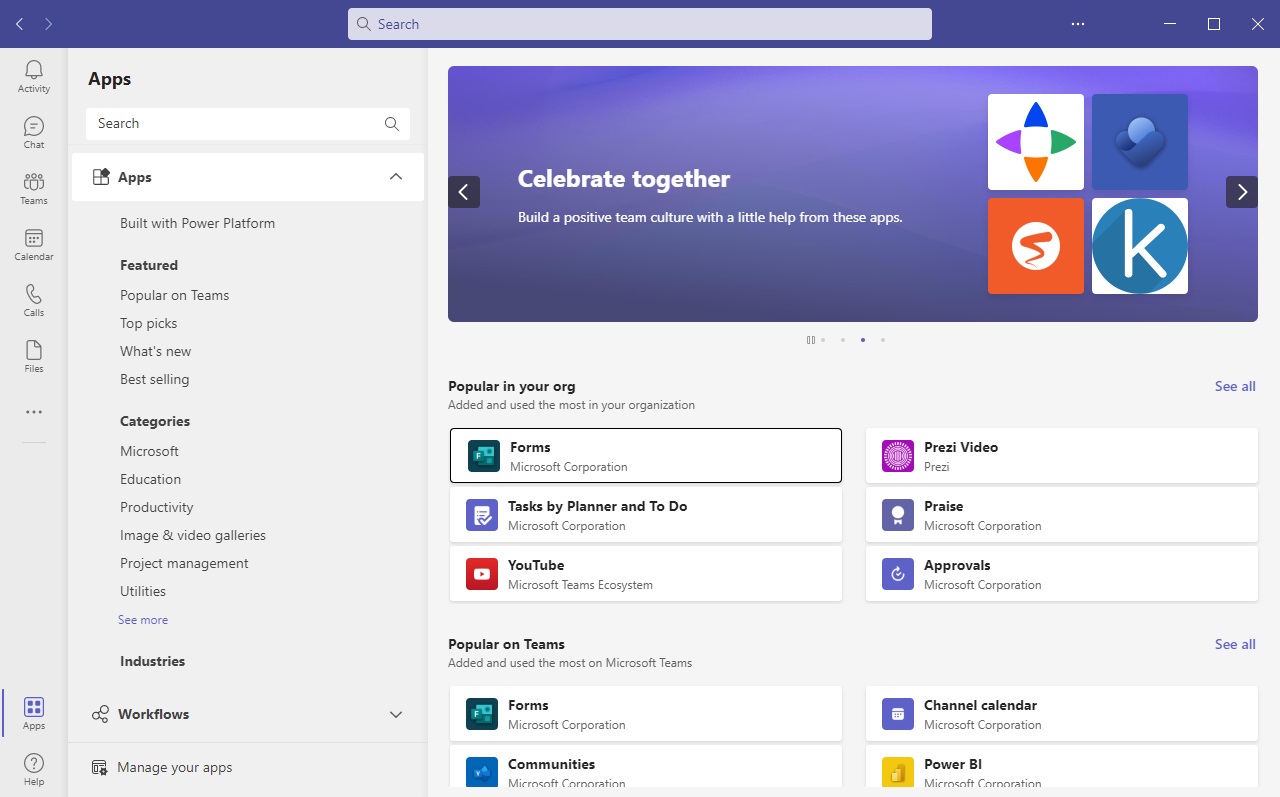
Task: Show next banner slide arrow
Action: [x=1242, y=192]
